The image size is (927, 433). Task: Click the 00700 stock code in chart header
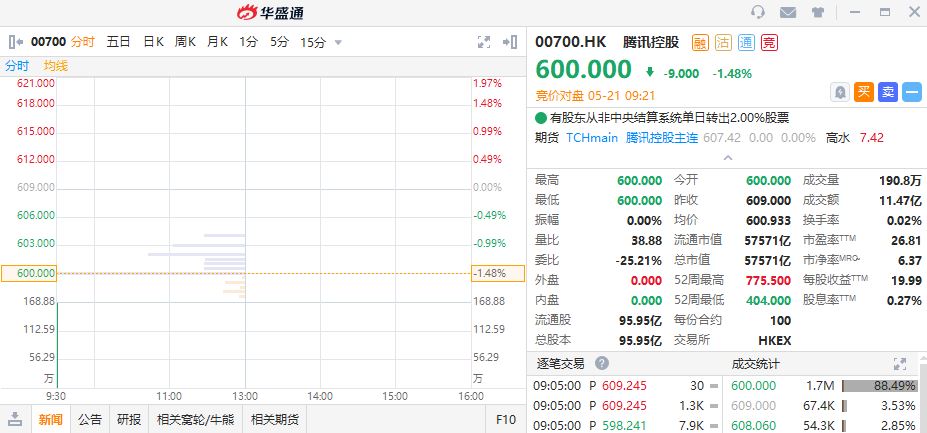(x=48, y=42)
